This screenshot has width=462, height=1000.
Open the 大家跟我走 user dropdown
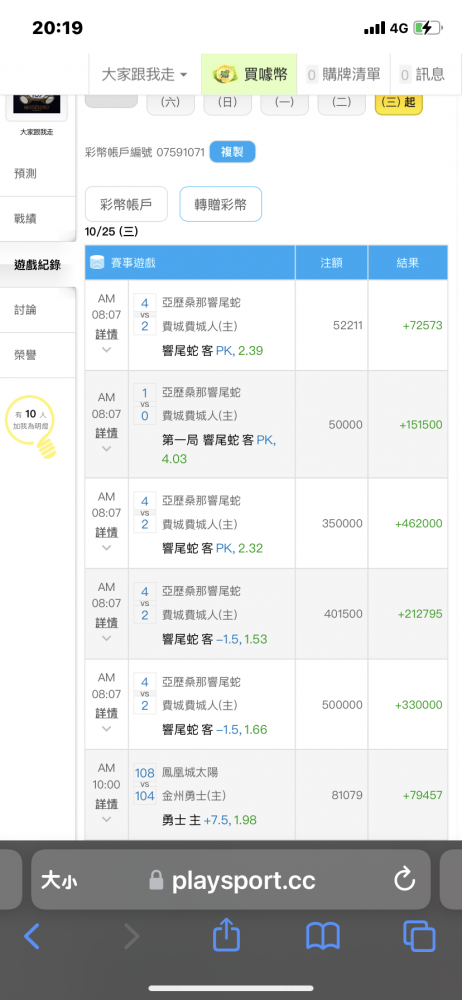[144, 75]
